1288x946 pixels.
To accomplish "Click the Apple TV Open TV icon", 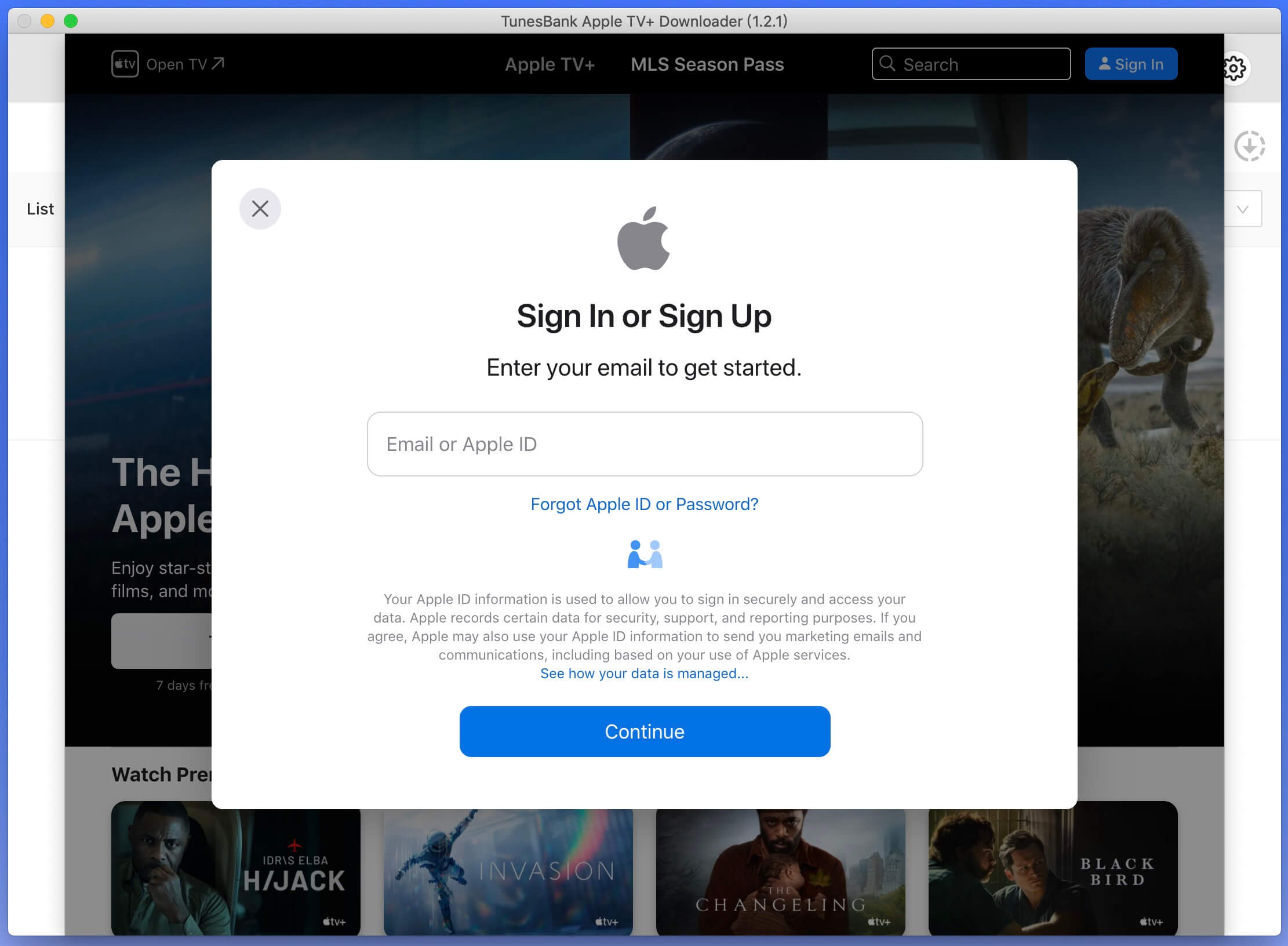I will pyautogui.click(x=124, y=64).
